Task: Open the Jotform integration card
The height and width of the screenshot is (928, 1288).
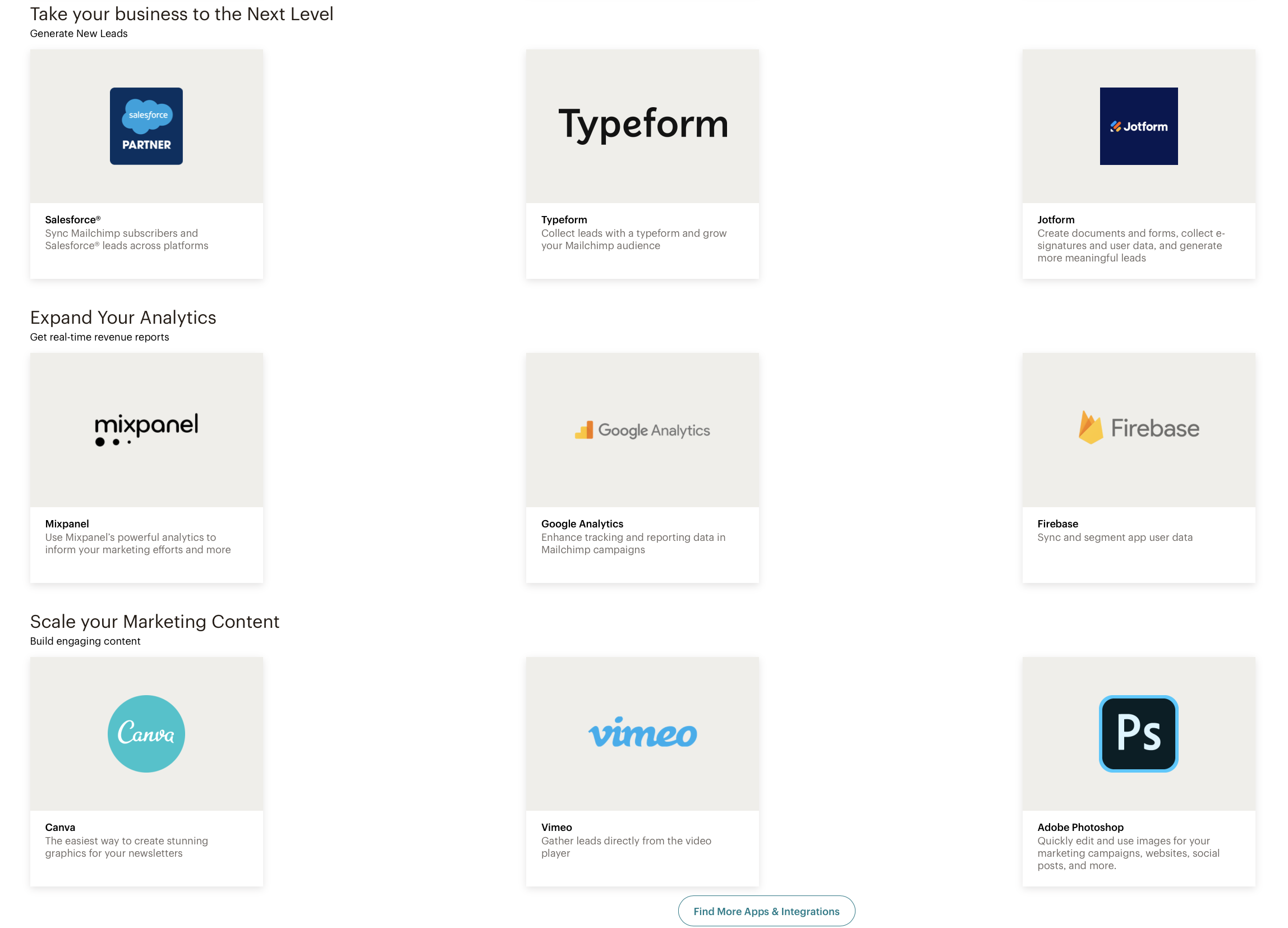Action: click(x=1138, y=163)
